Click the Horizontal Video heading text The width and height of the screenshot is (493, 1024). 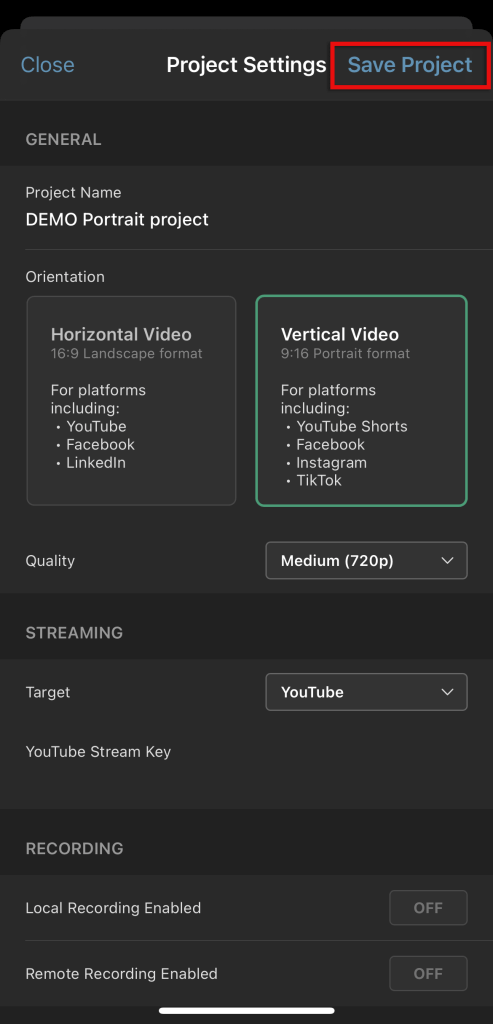(121, 334)
